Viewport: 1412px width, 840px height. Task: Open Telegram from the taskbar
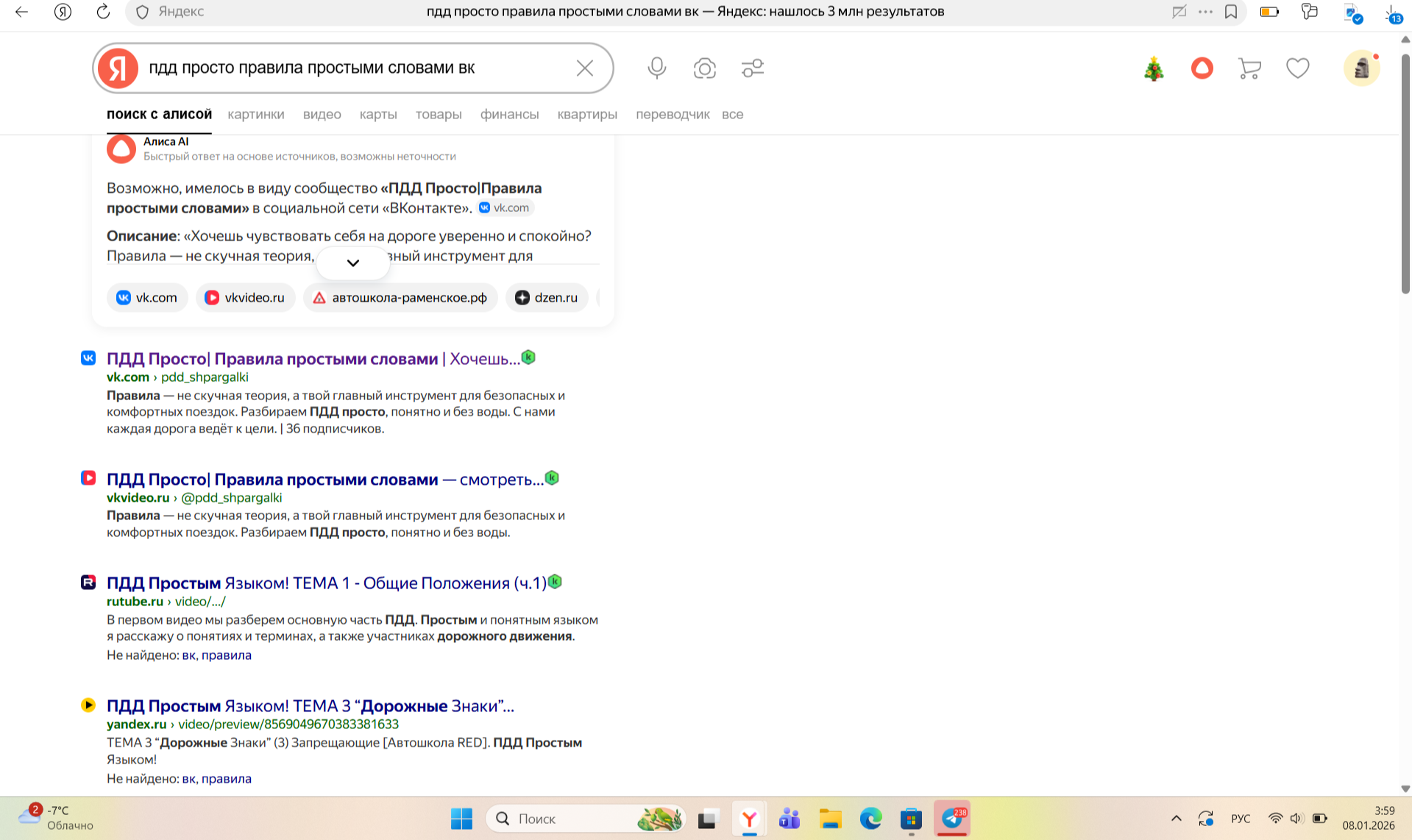(952, 819)
